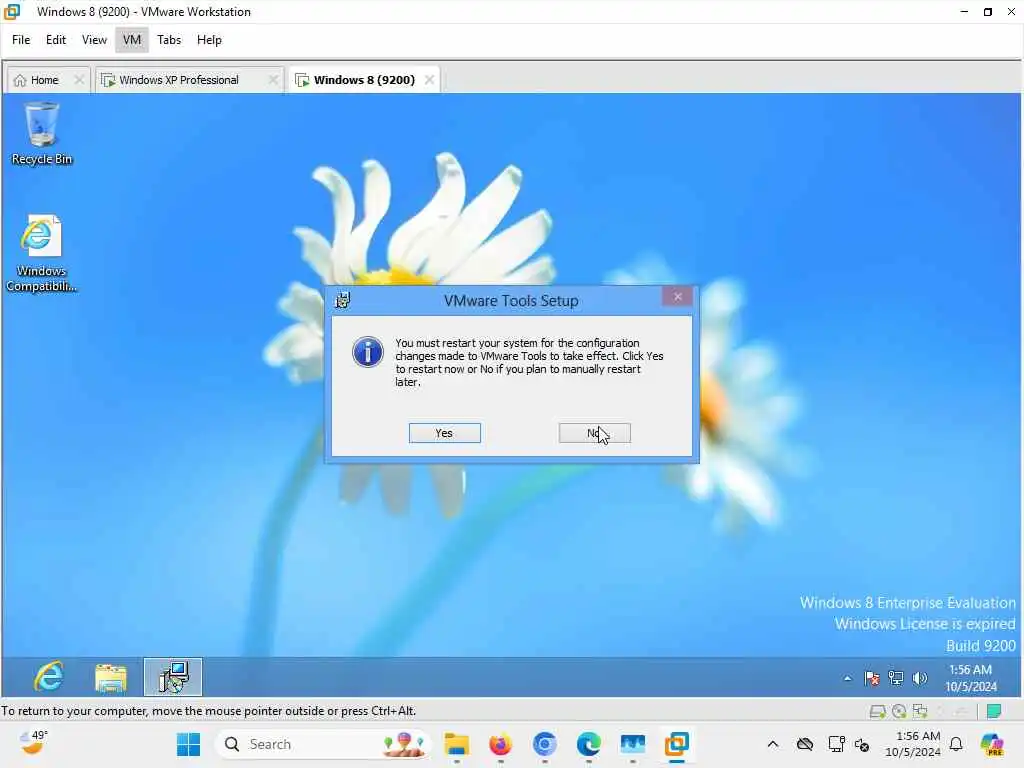The width and height of the screenshot is (1024, 768).
Task: Click the VMware Tools Setup title icon
Action: click(x=342, y=300)
